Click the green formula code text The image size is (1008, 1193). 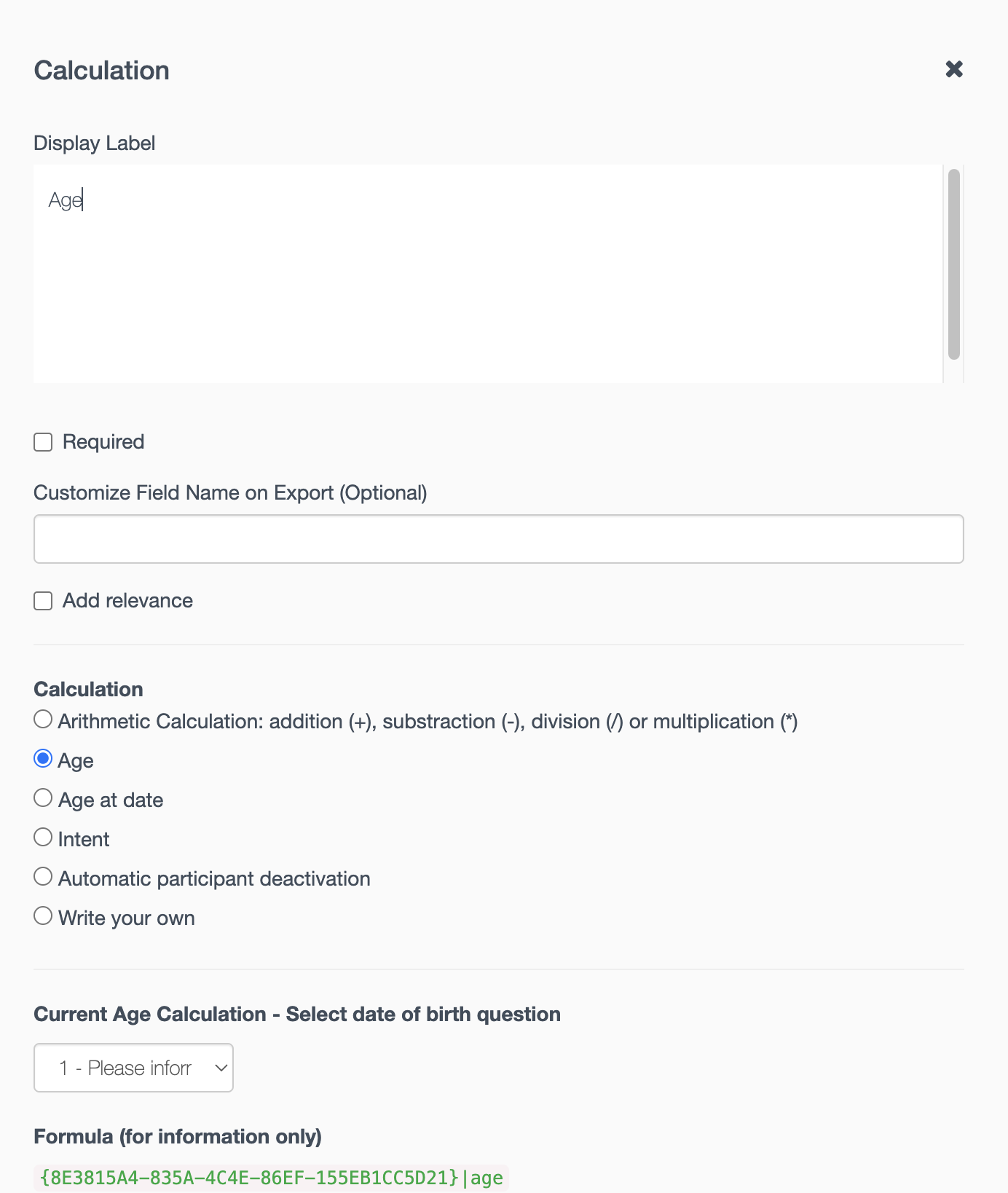[271, 1177]
